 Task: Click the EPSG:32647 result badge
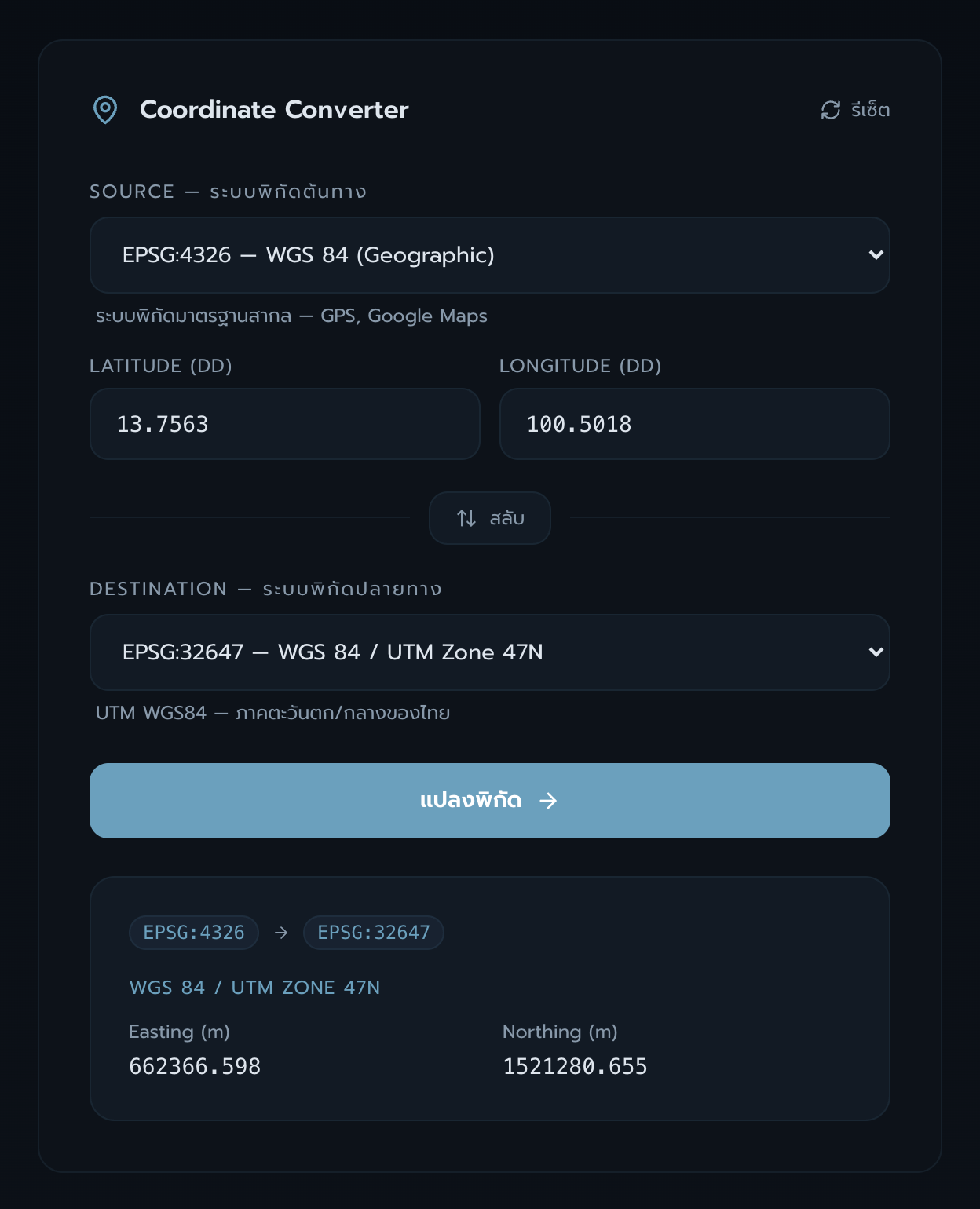(374, 933)
